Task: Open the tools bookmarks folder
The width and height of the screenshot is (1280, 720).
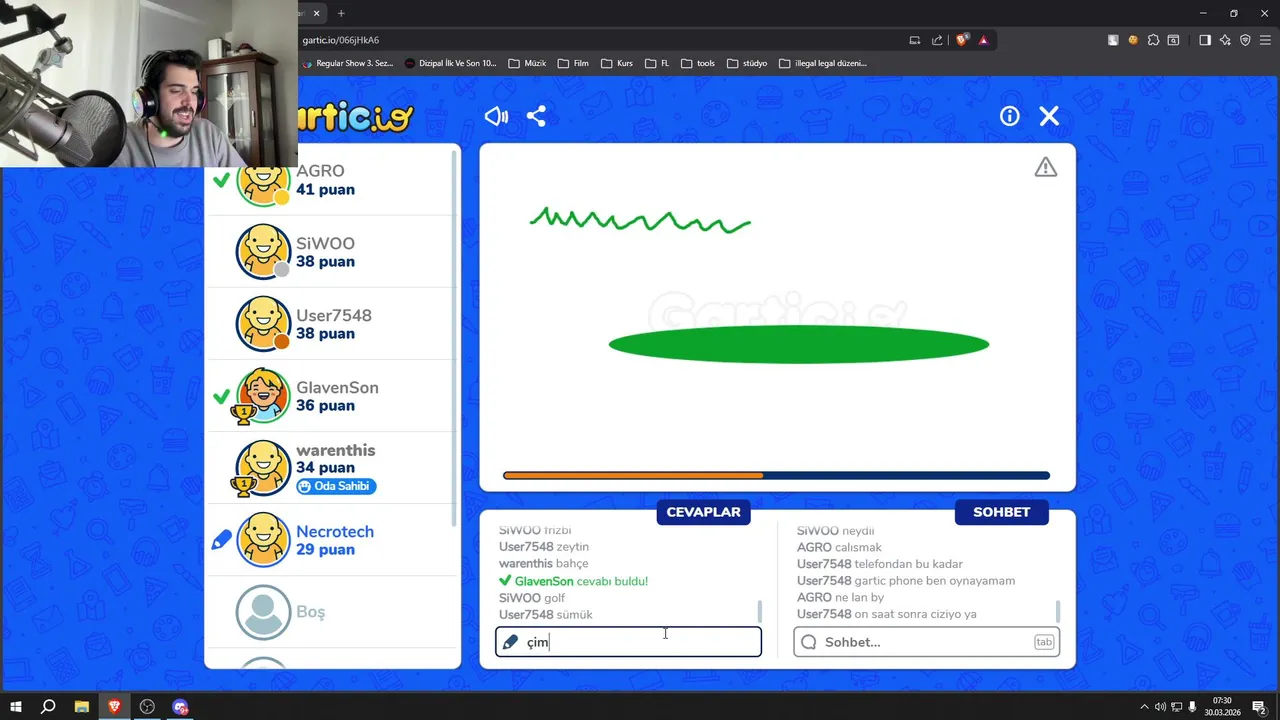Action: [x=698, y=63]
